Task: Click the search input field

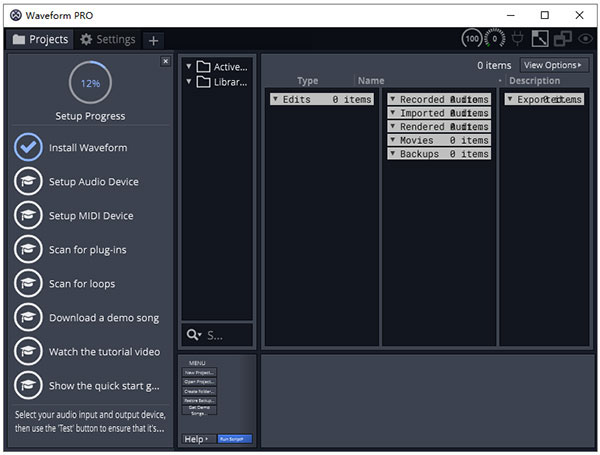Action: tap(217, 335)
